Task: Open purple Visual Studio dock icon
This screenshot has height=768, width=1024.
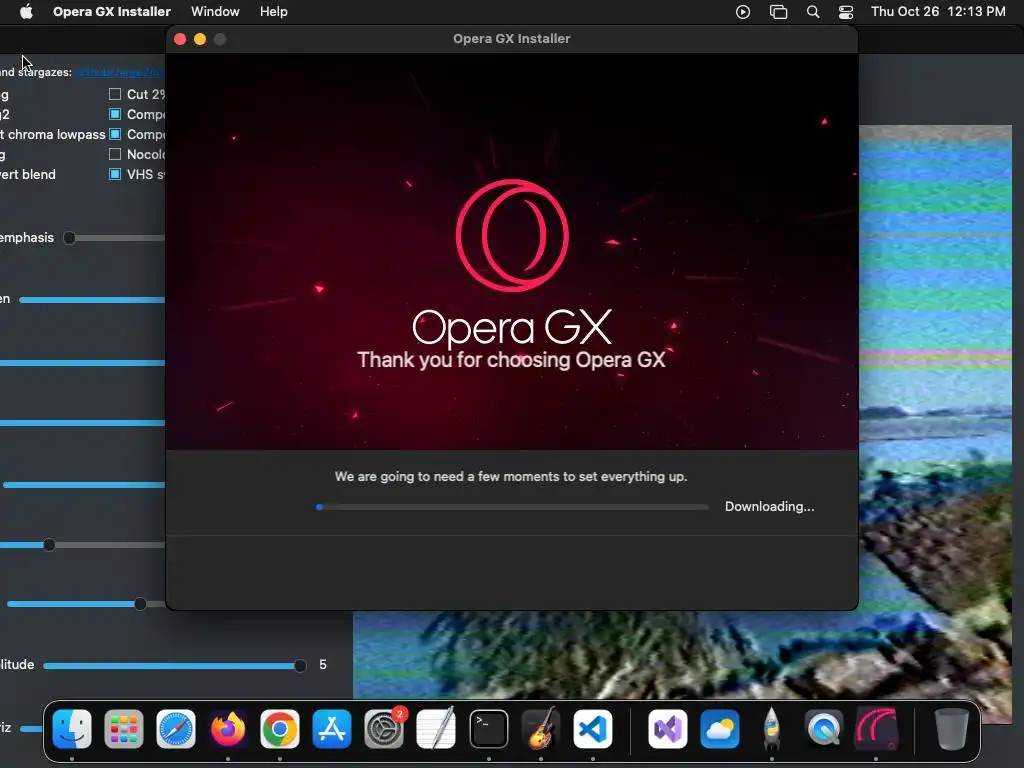Action: click(x=667, y=729)
